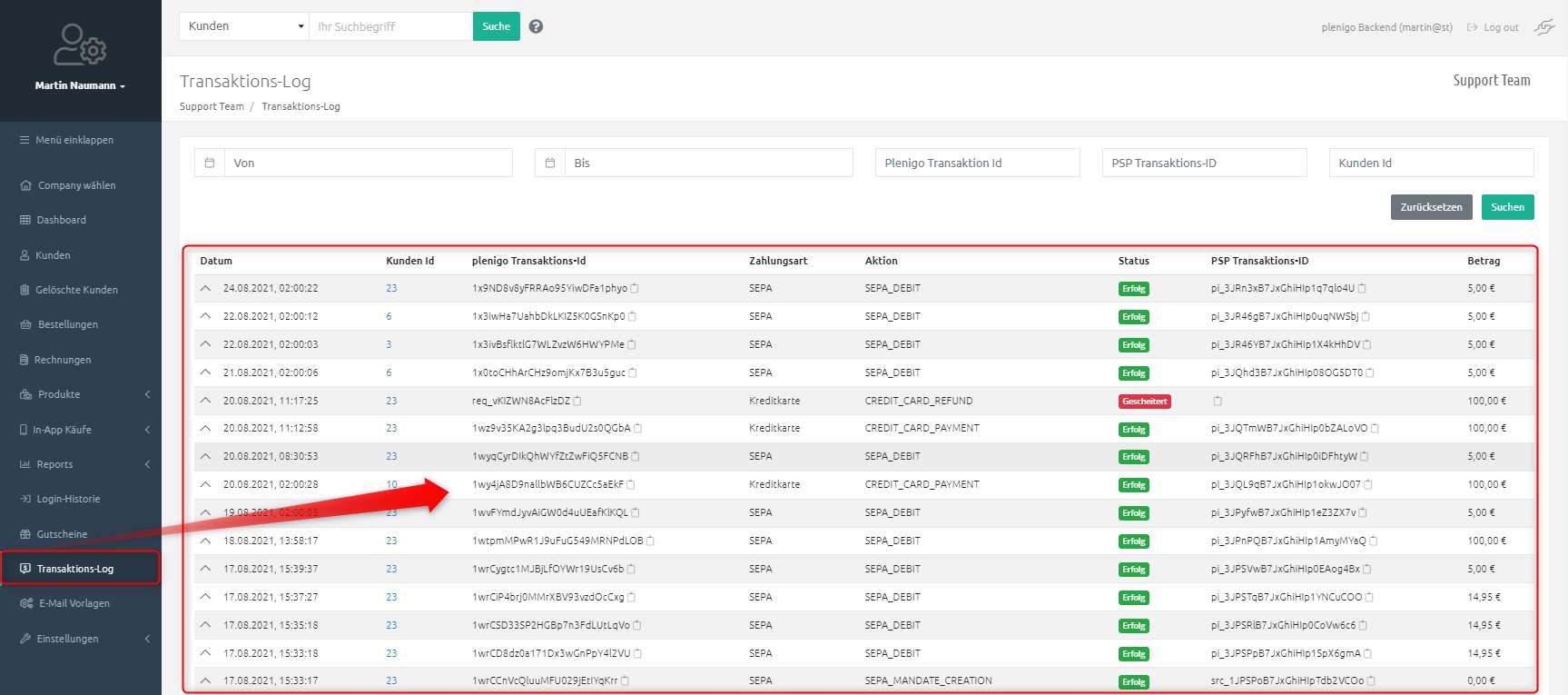Click the green Suche button

[497, 26]
